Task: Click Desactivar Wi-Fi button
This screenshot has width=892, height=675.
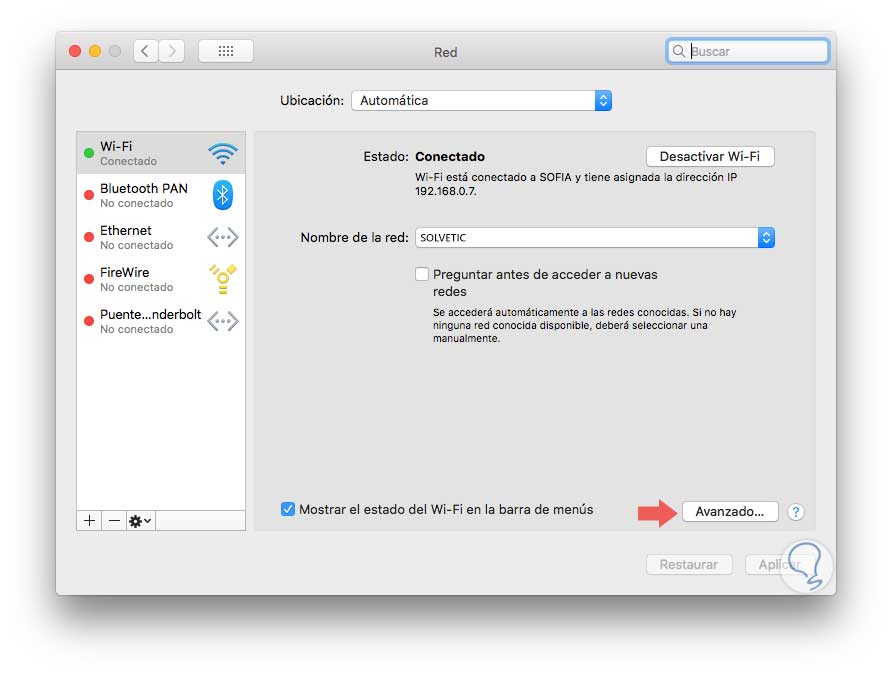Action: coord(710,156)
